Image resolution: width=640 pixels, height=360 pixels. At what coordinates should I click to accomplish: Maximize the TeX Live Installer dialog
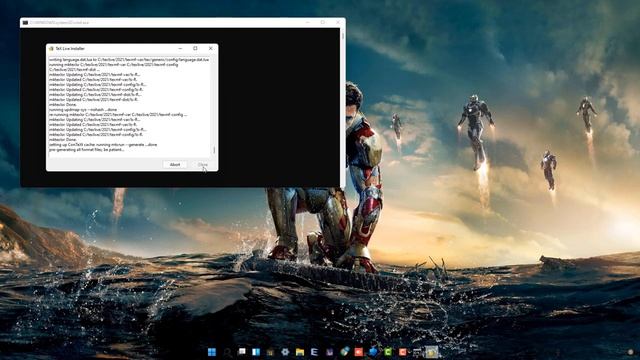[195, 48]
